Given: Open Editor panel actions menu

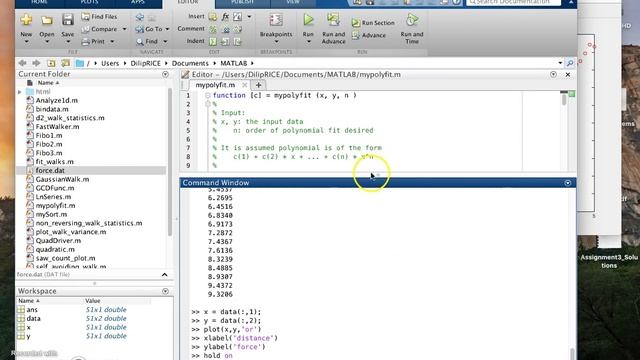Looking at the screenshot, I should coord(553,74).
